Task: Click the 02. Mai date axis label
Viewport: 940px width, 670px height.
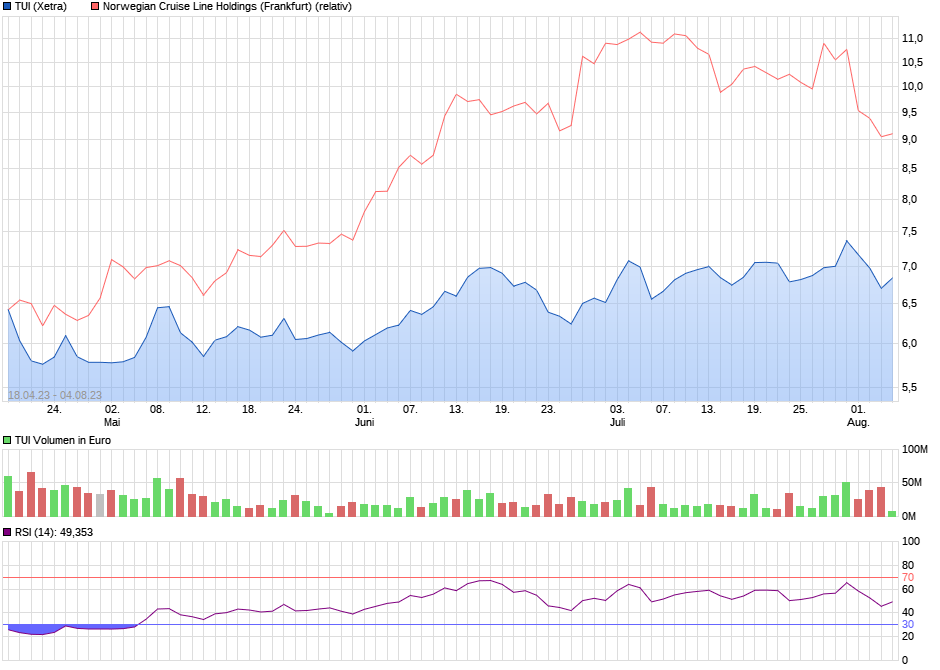Action: click(x=112, y=416)
